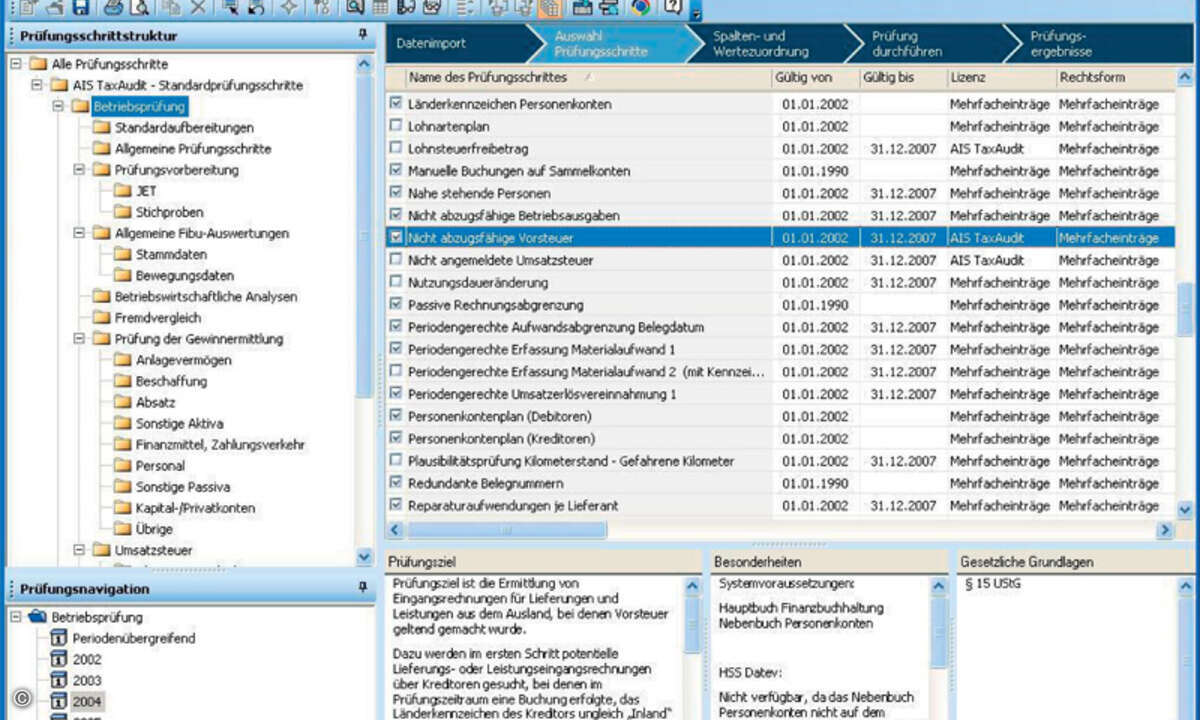The width and height of the screenshot is (1200, 720).
Task: Collapse the Prüfungsvorbereitung node
Action: (79, 170)
